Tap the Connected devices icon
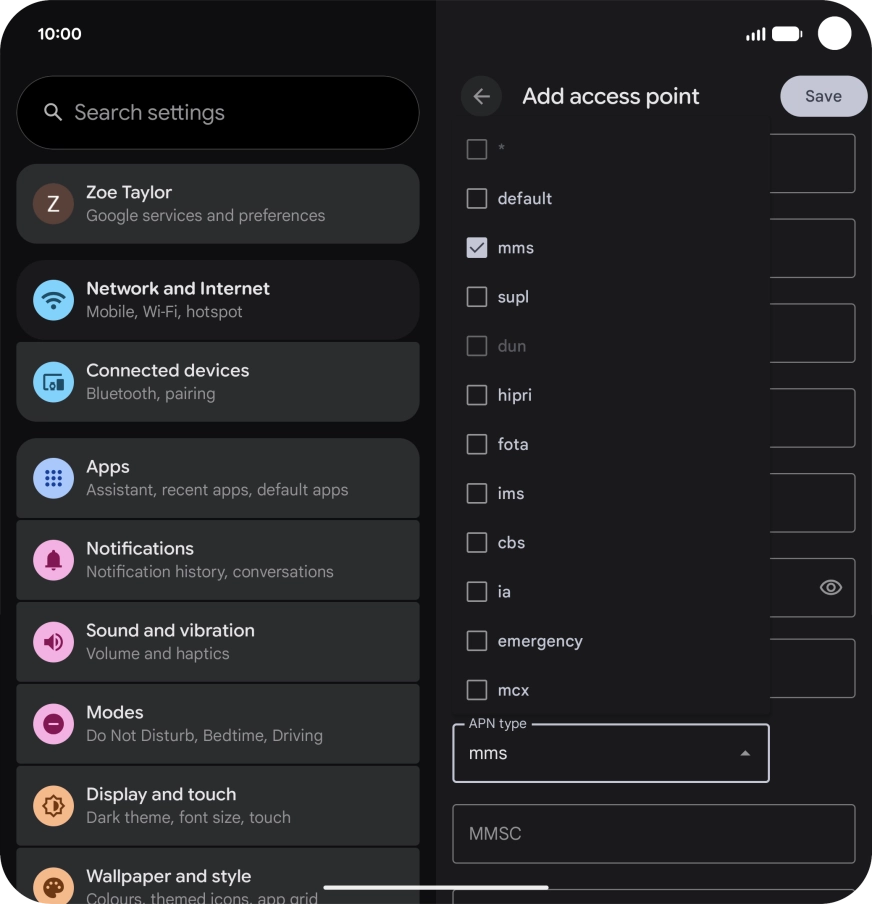 (54, 382)
